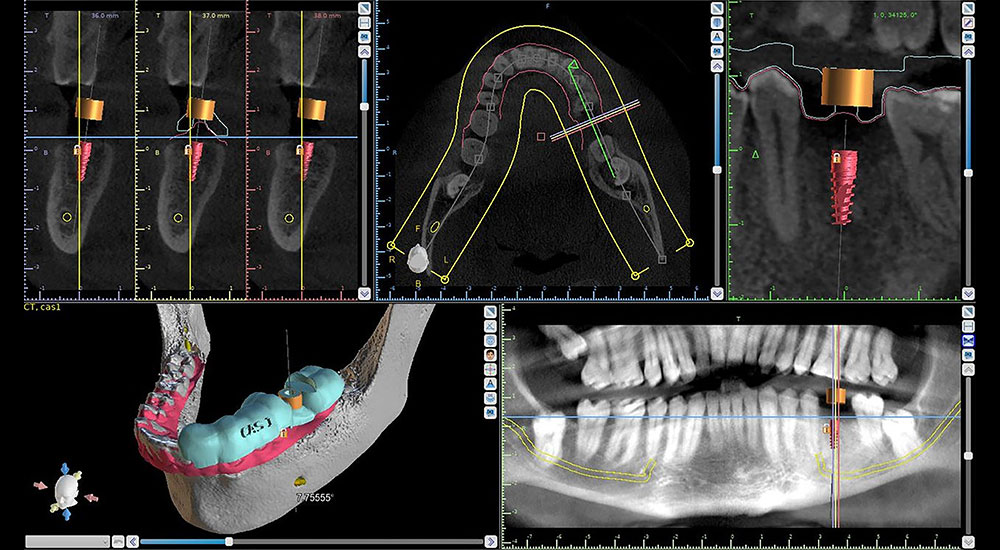Screen dimensions: 1000x550
Task: Click the binoculars icon in 3D view toolbar
Action: point(490,413)
